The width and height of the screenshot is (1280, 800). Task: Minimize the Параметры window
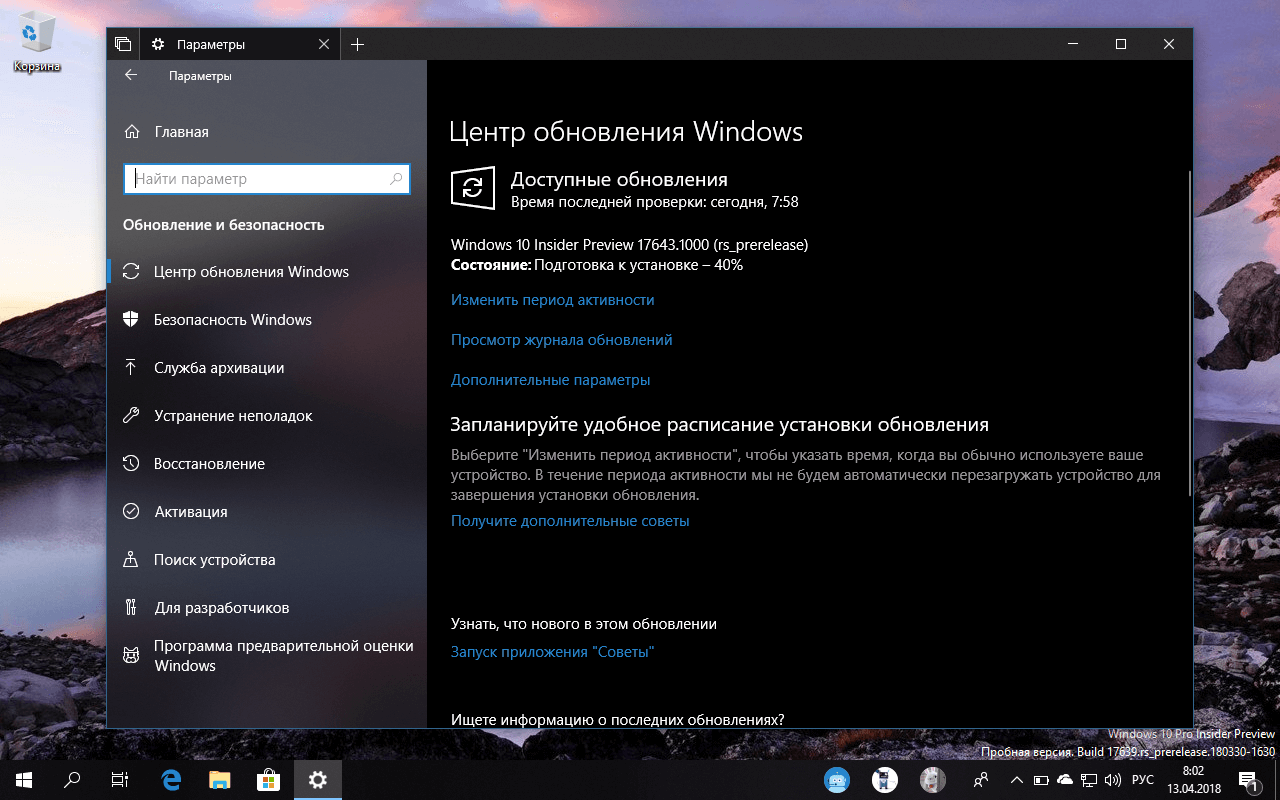(x=1073, y=44)
